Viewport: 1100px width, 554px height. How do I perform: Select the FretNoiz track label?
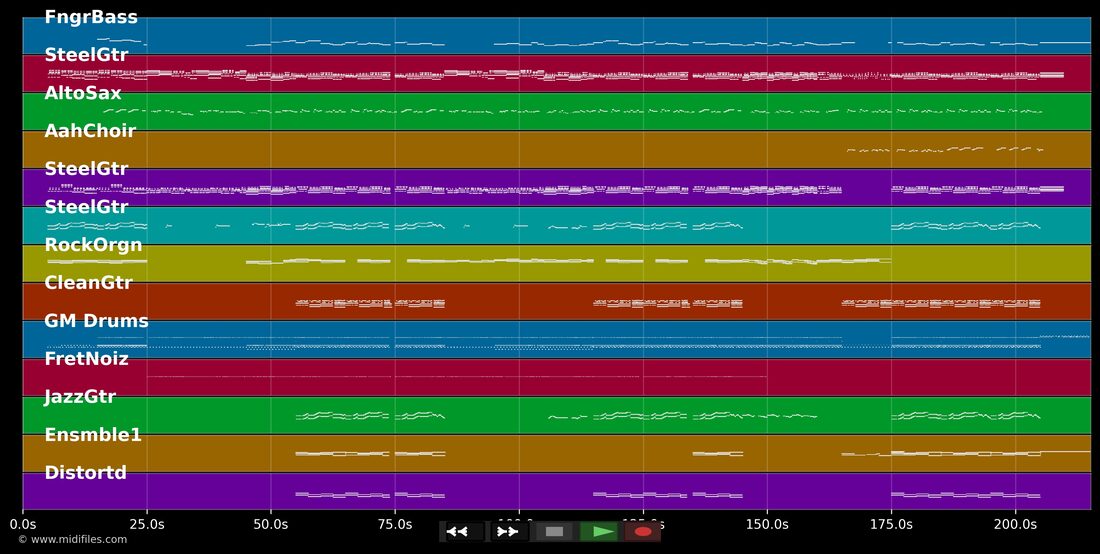click(86, 359)
